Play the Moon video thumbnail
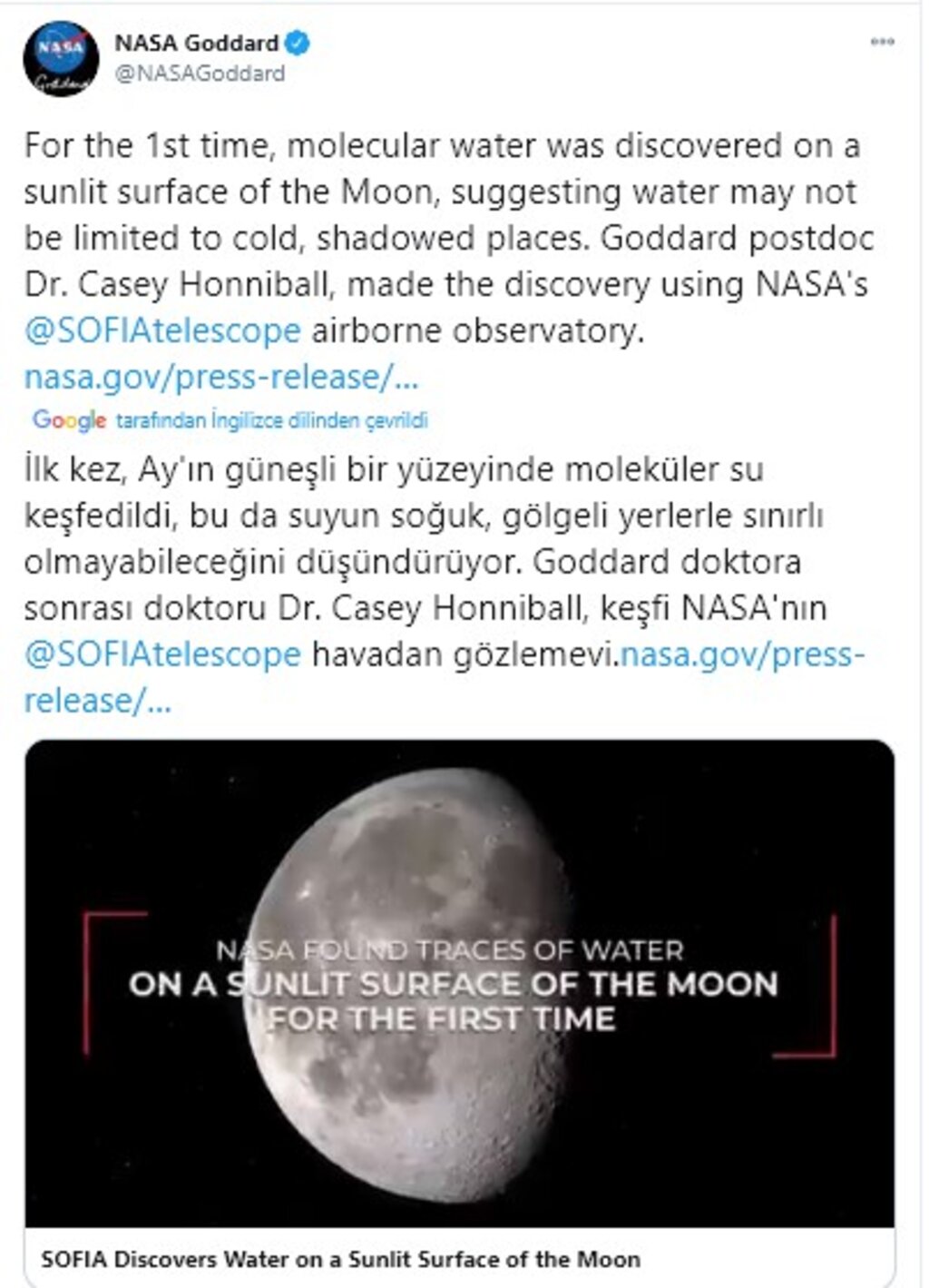Screen dimensions: 929x1288 [460, 984]
